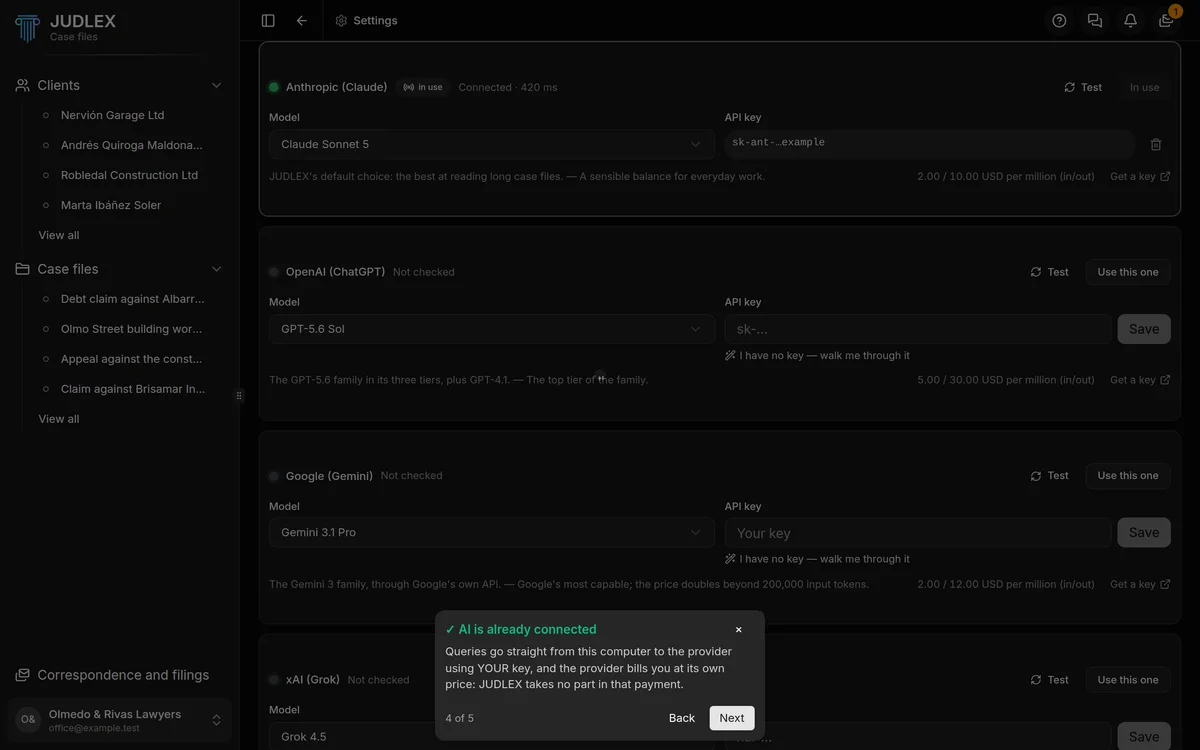Screen dimensions: 1200x750
Task: Click the xAI Grok 'Not checked' status
Action: click(379, 680)
